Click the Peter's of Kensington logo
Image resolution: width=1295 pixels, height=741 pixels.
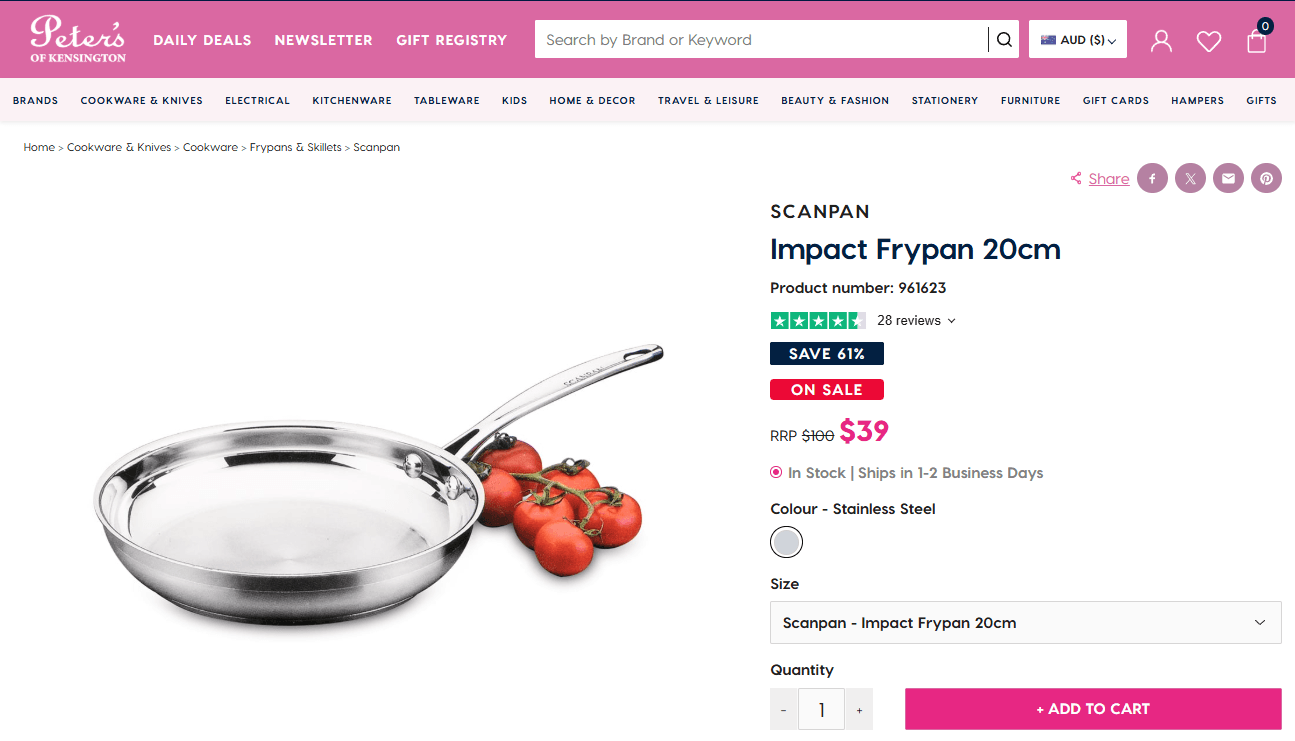click(x=78, y=39)
